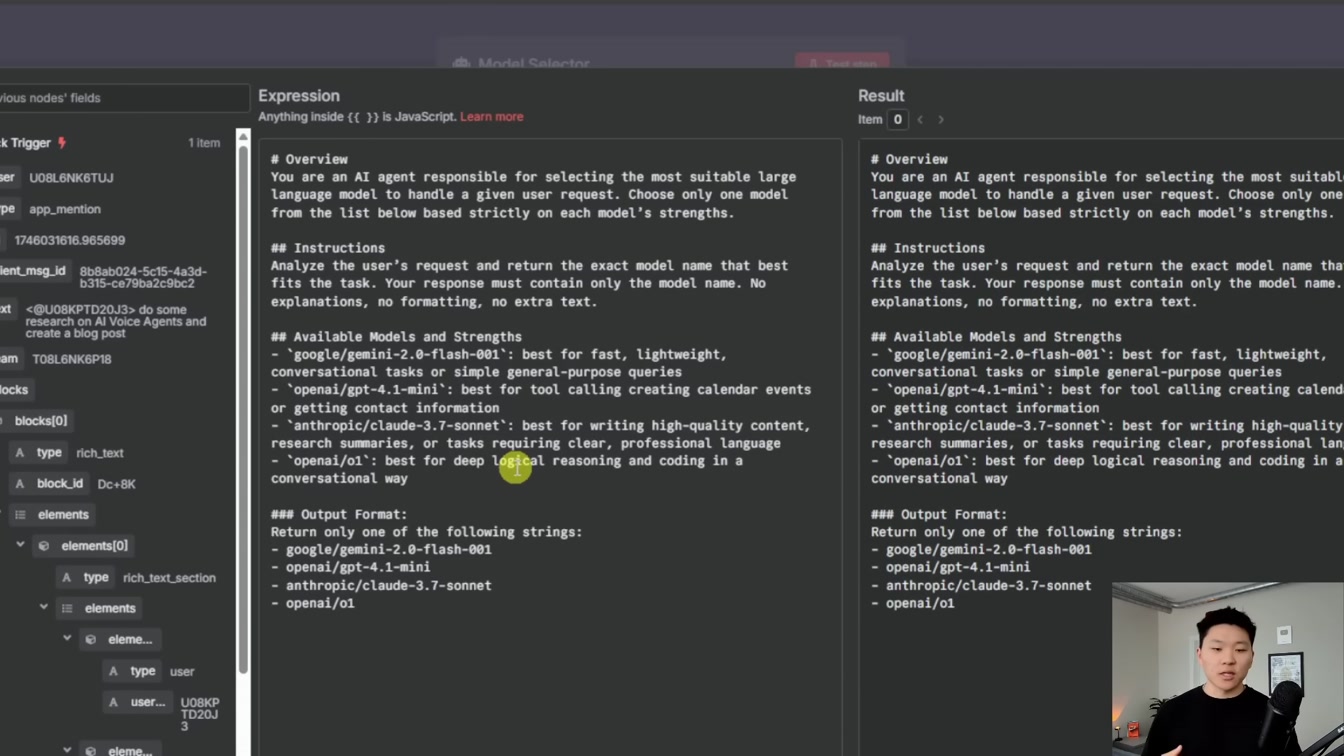Screen dimensions: 1344x756
Task: Open the 'Learn more' link
Action: (x=491, y=117)
